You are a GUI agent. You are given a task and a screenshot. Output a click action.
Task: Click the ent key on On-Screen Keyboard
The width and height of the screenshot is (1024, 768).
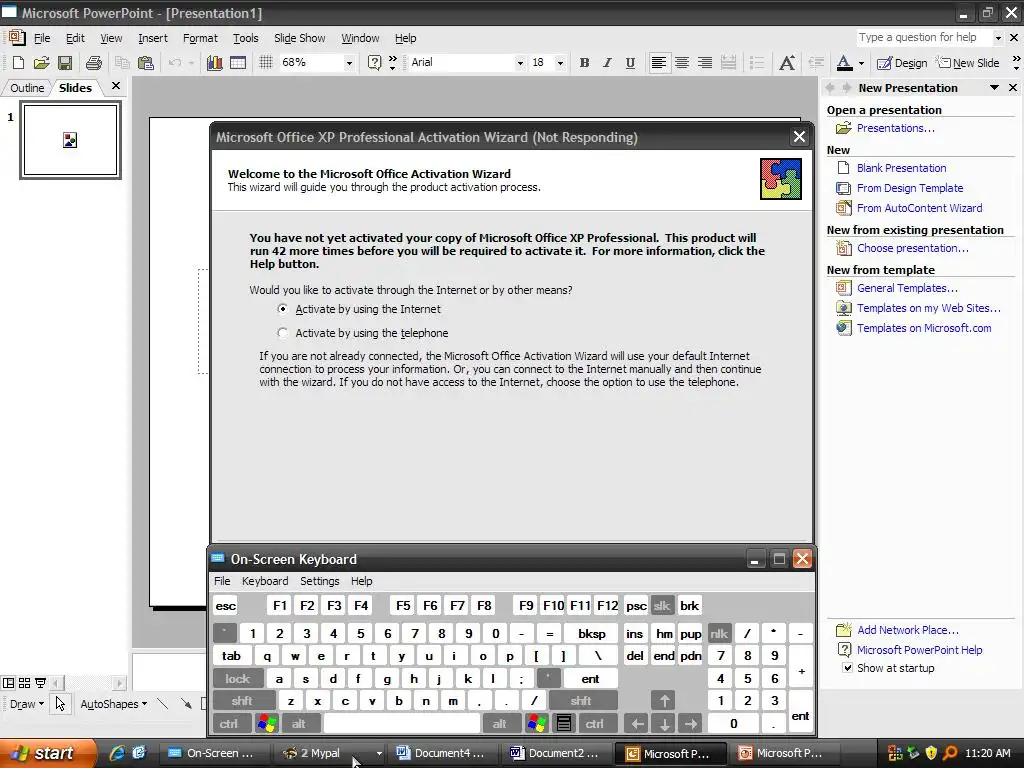coord(590,679)
